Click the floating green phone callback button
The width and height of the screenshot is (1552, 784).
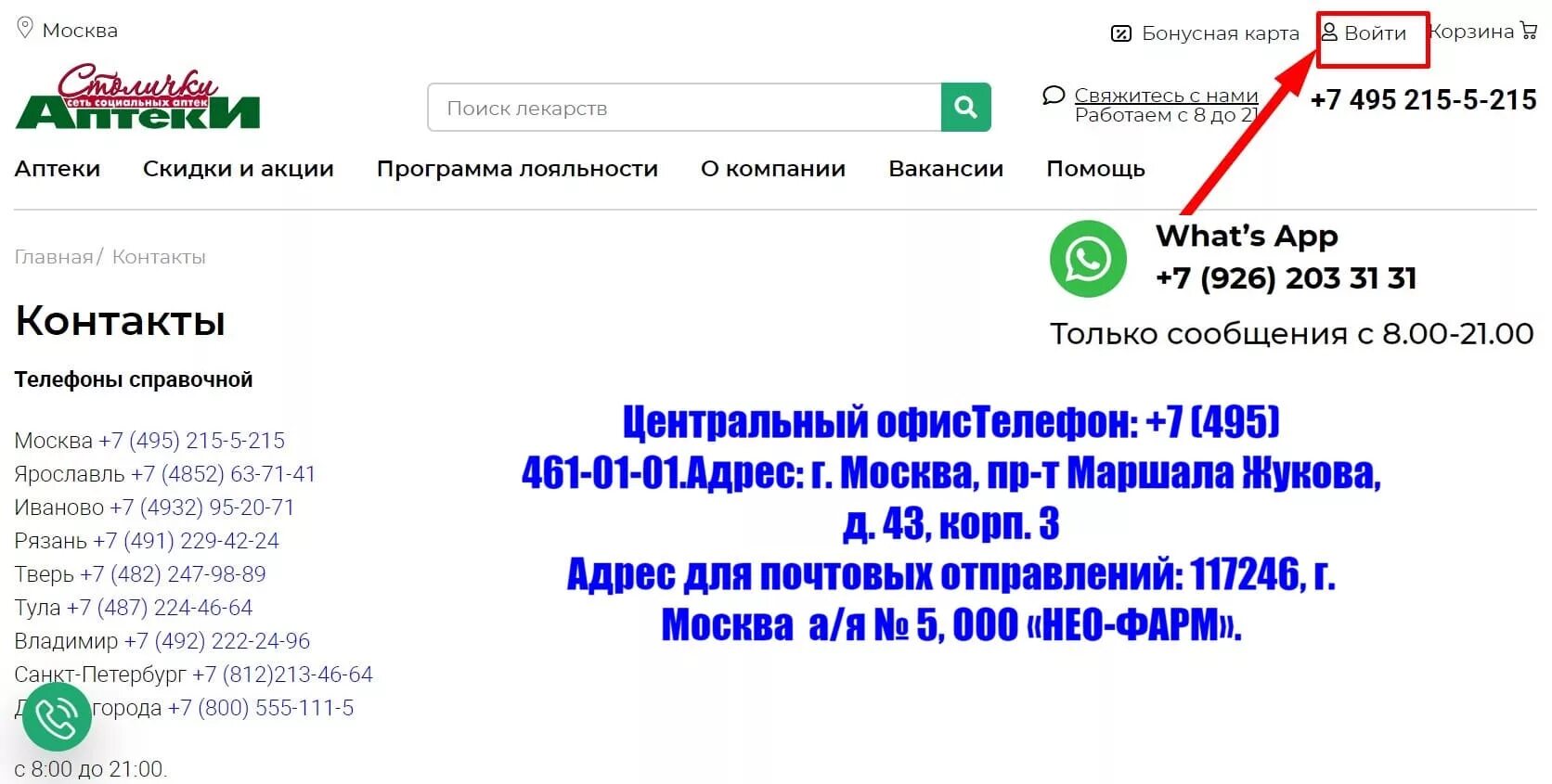pos(57,717)
